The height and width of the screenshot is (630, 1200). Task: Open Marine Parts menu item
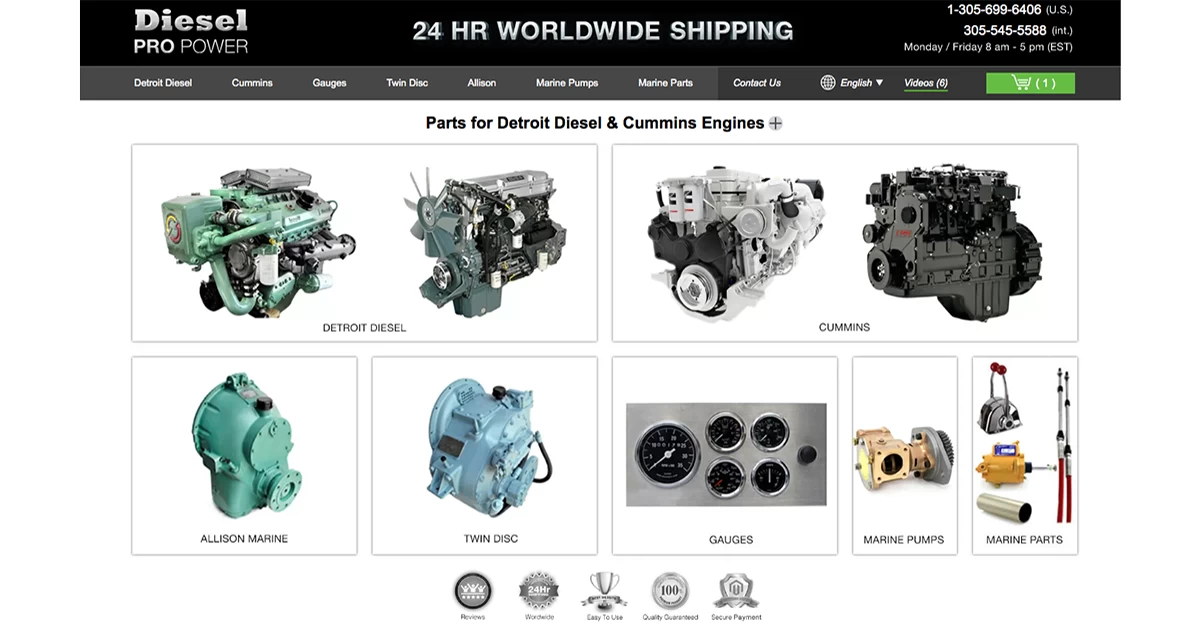click(665, 83)
